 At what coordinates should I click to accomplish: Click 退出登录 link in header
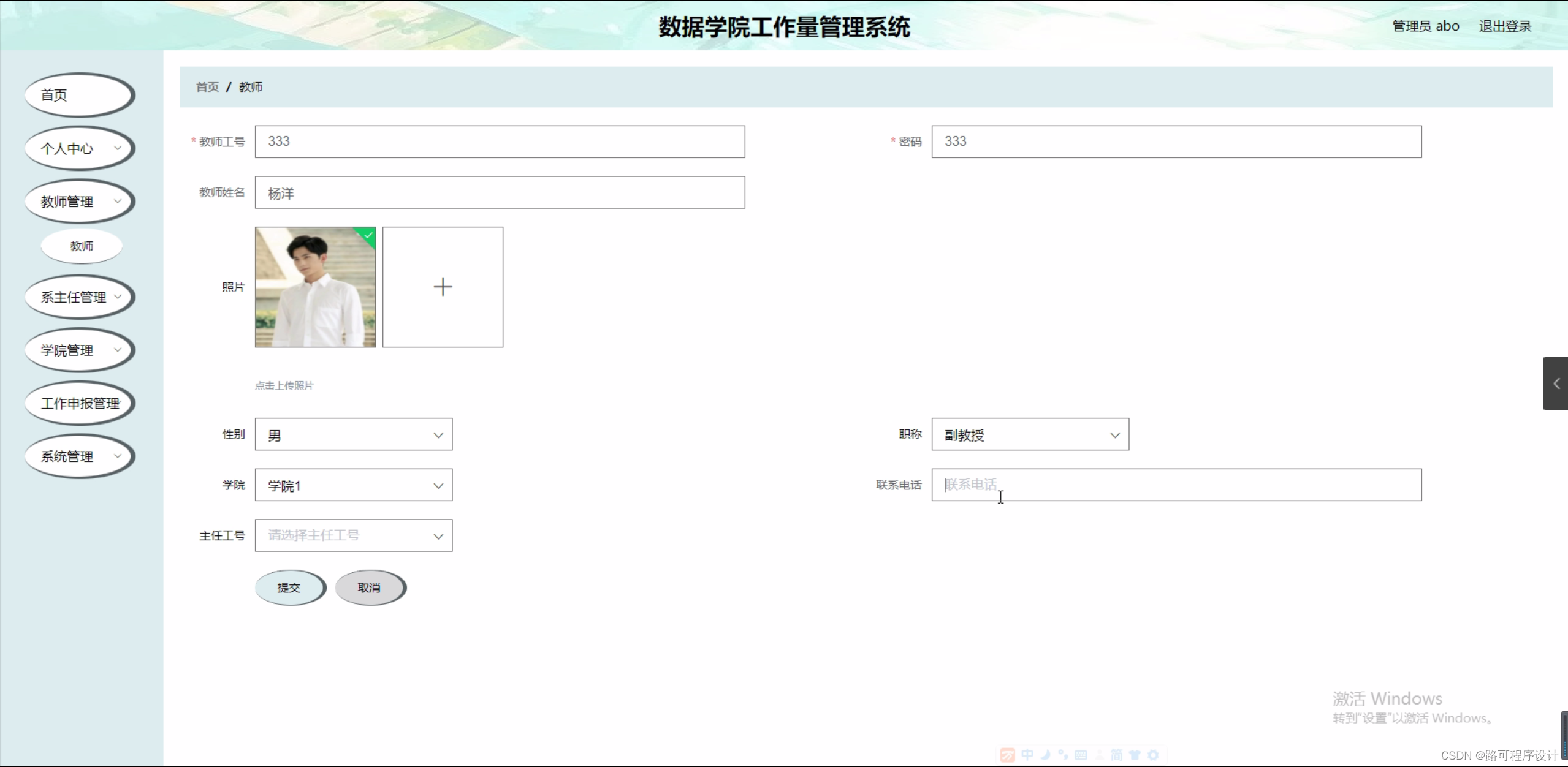pyautogui.click(x=1505, y=26)
